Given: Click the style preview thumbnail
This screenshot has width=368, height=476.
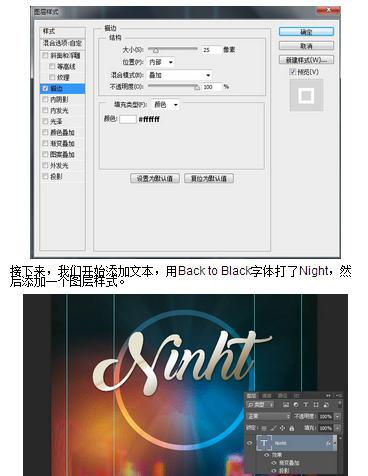Looking at the screenshot, I should [306, 95].
